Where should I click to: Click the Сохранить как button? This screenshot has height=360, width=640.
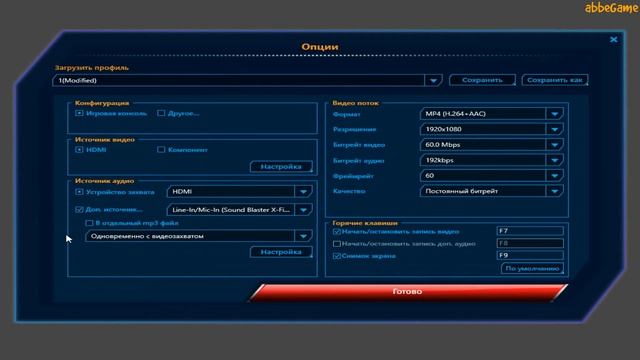click(555, 80)
